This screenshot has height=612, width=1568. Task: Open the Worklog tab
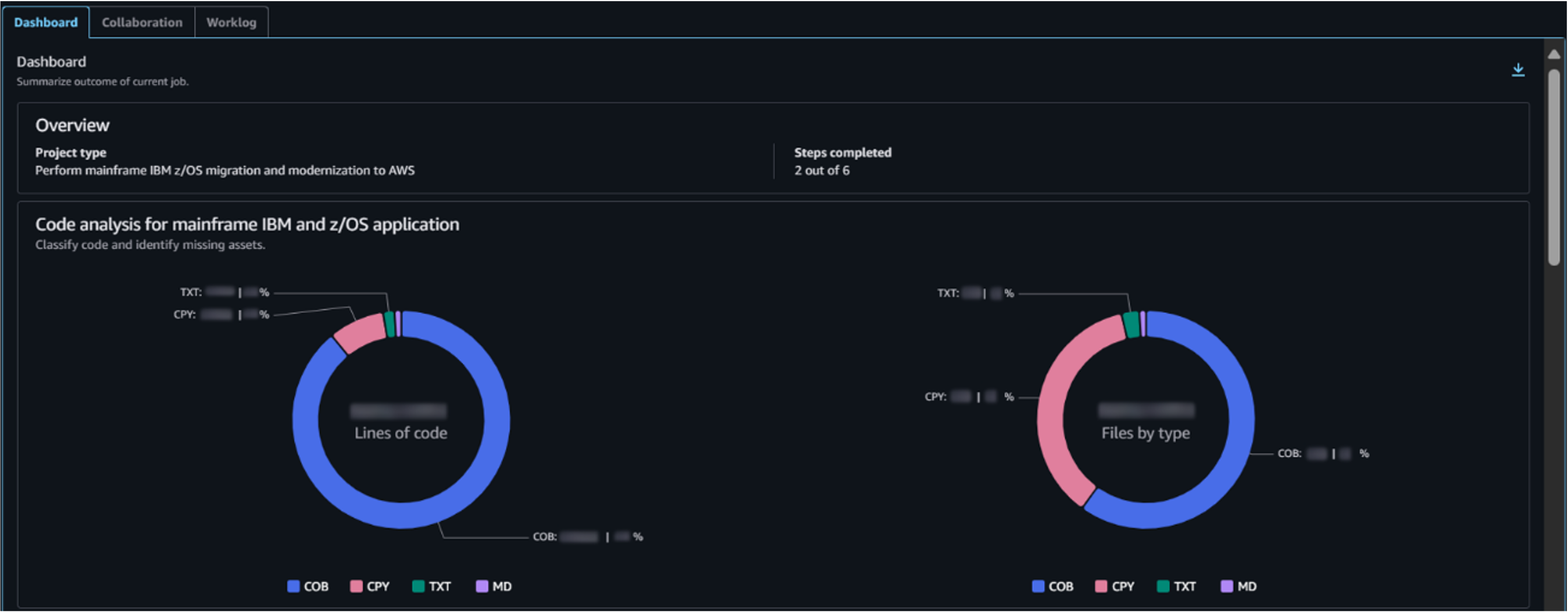point(231,23)
